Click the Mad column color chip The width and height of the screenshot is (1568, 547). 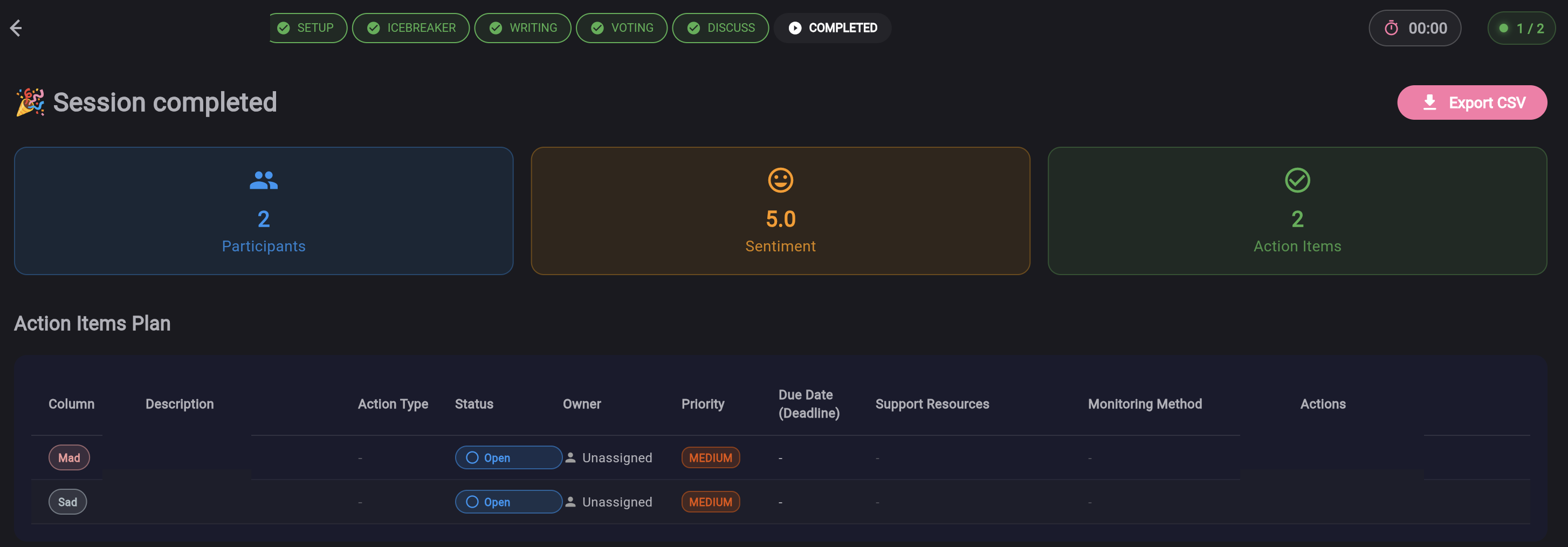click(x=70, y=457)
